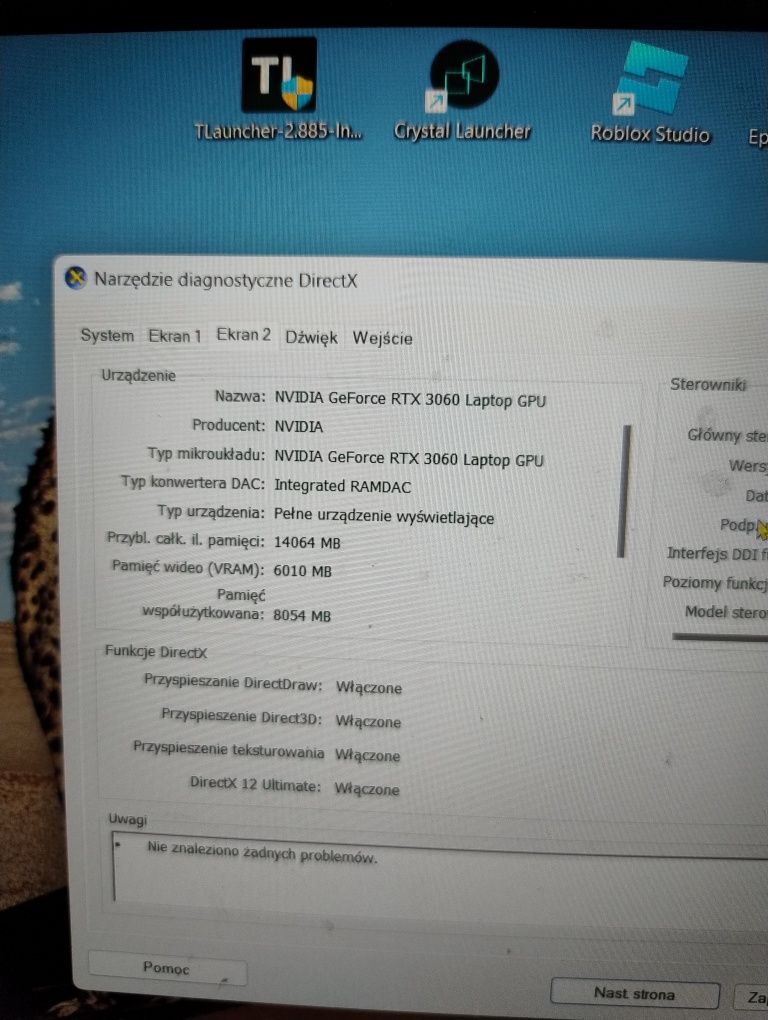
Task: Click the Nie znaleziono żadnych problemów note
Action: click(x=262, y=852)
